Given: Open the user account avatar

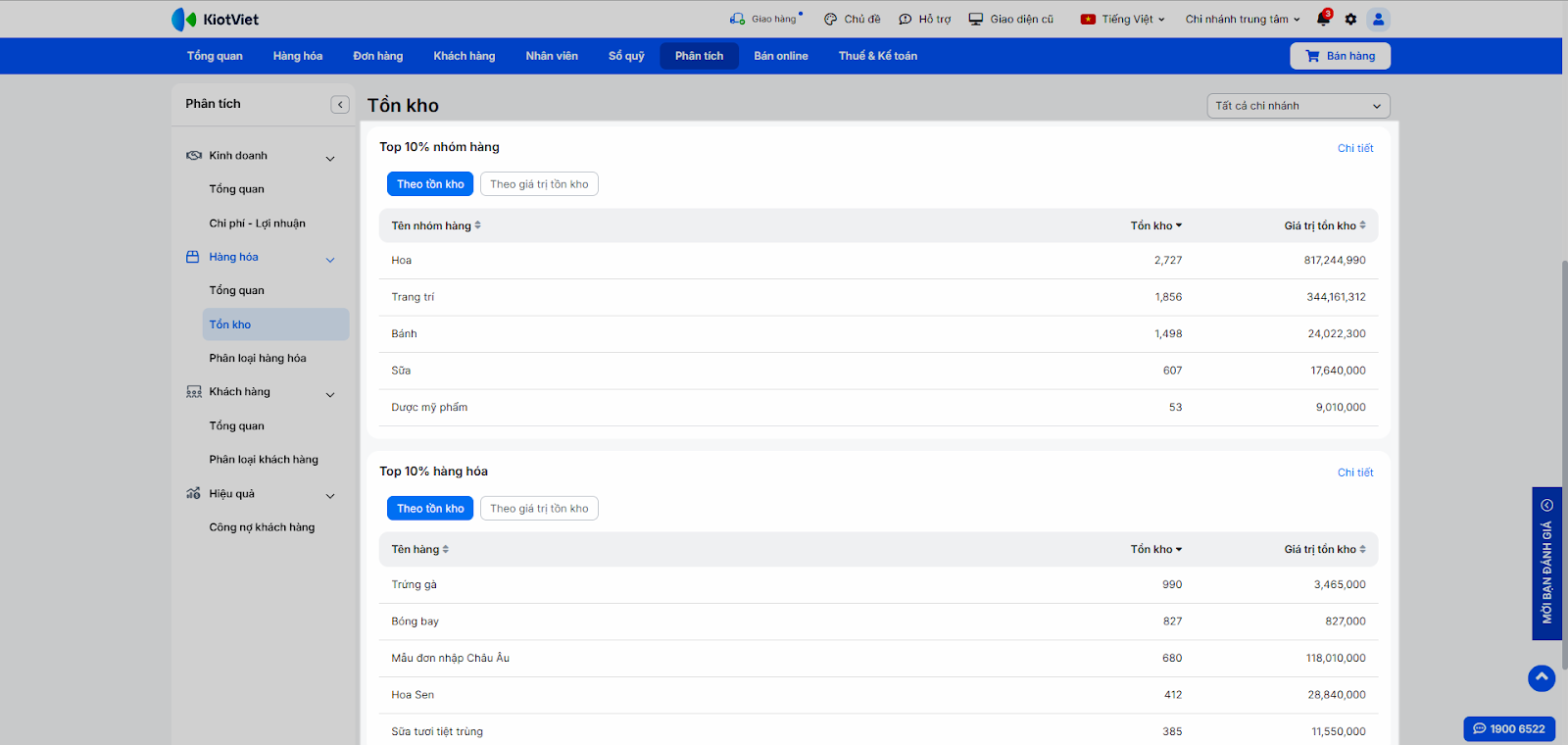Looking at the screenshot, I should tap(1378, 19).
